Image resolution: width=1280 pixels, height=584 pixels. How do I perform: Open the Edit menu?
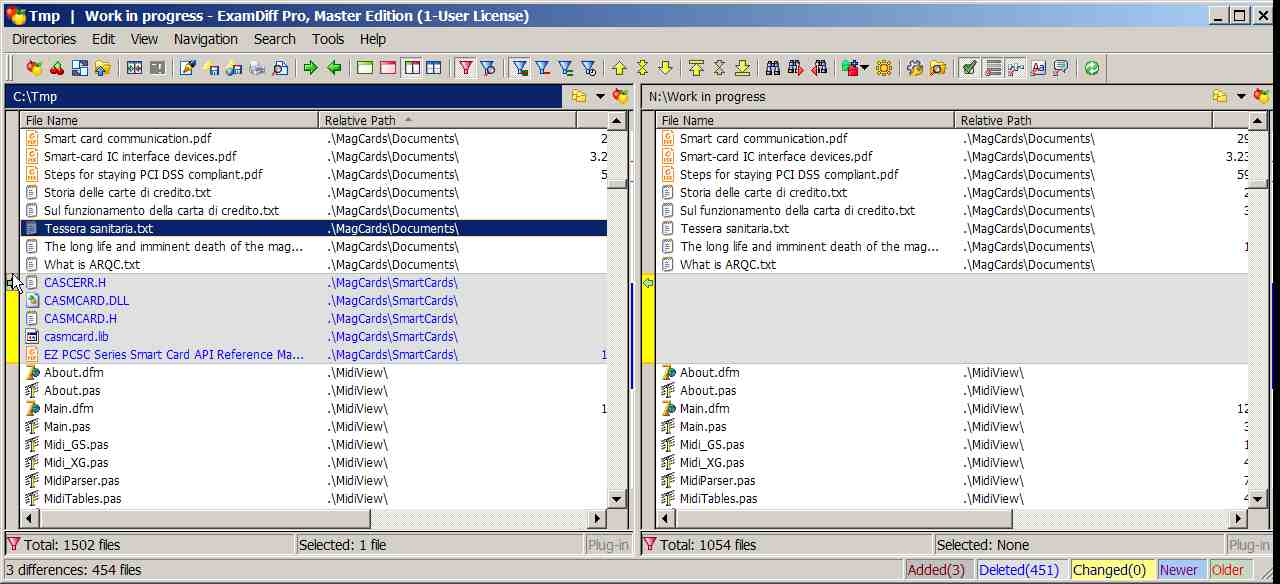pyautogui.click(x=103, y=39)
